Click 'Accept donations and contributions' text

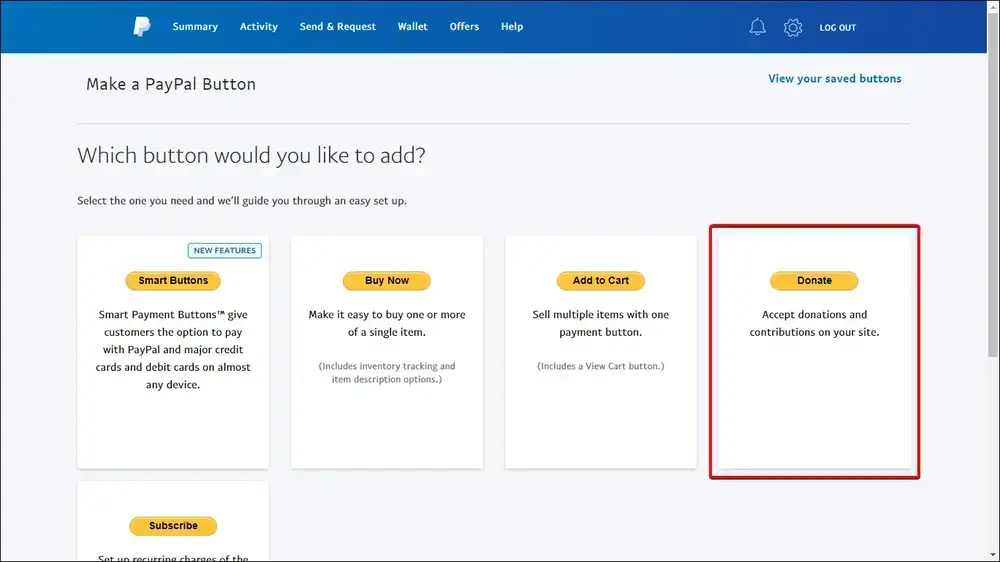(814, 323)
